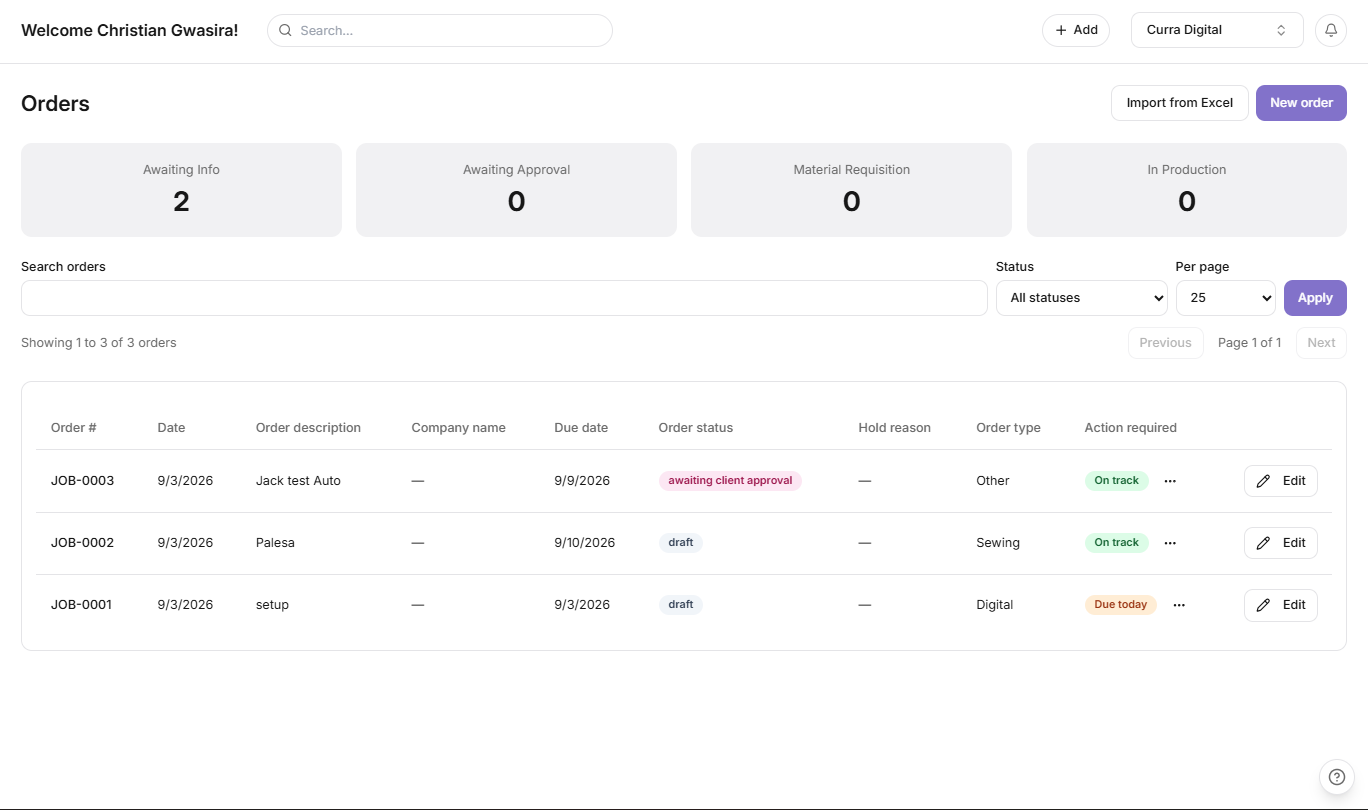
Task: Open the notifications bell
Action: 1330,30
